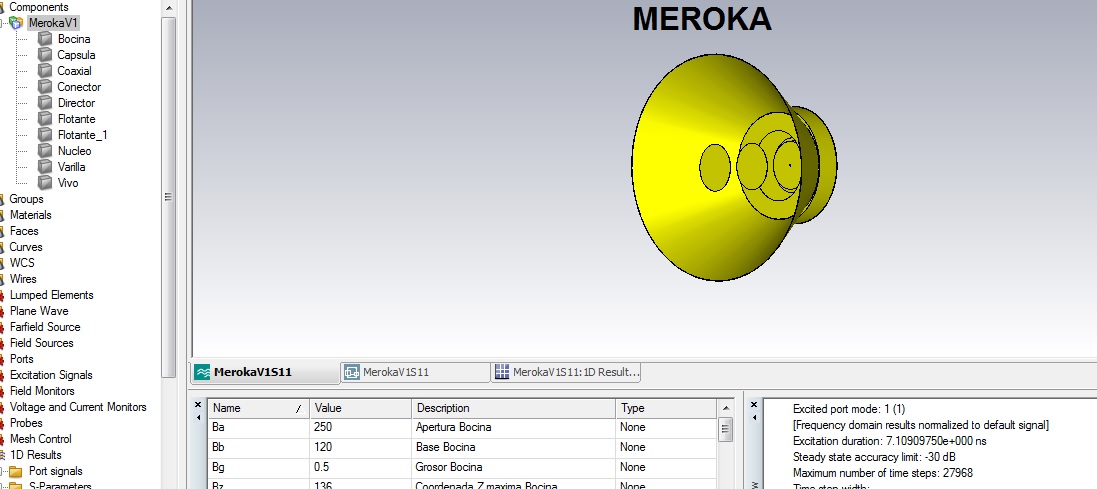Viewport: 1097px width, 489px height.
Task: Select Varilla in the component tree
Action: (x=71, y=166)
